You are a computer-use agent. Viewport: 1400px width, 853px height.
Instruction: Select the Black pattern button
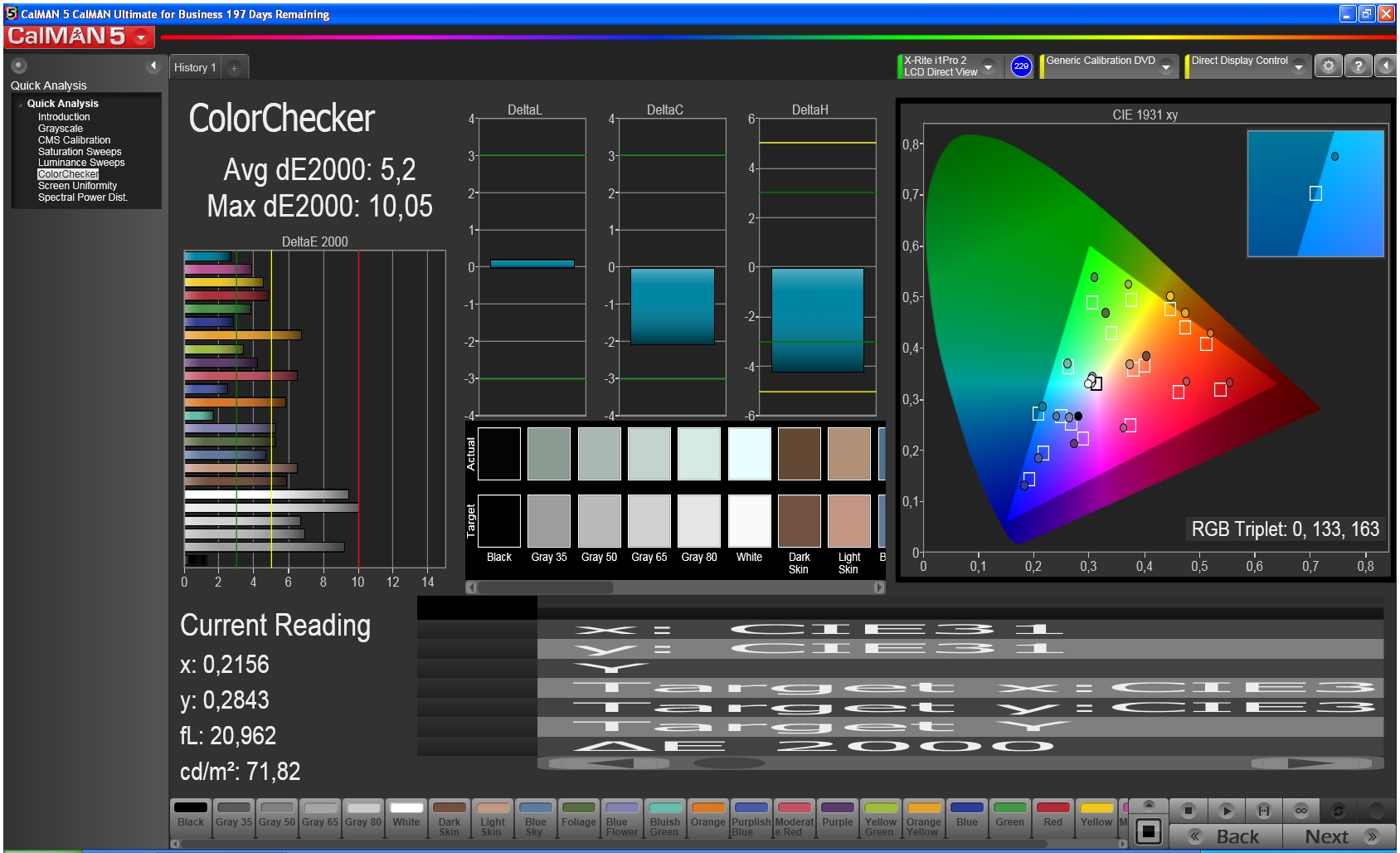pos(191,817)
